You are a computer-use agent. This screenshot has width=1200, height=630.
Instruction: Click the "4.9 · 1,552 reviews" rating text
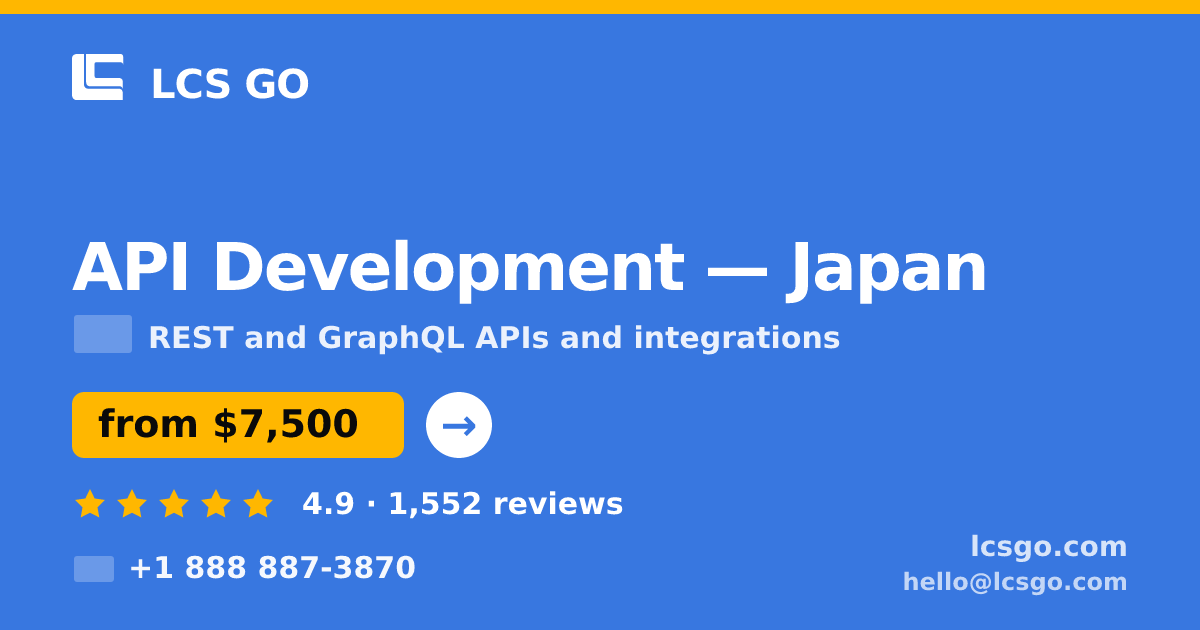tap(463, 504)
